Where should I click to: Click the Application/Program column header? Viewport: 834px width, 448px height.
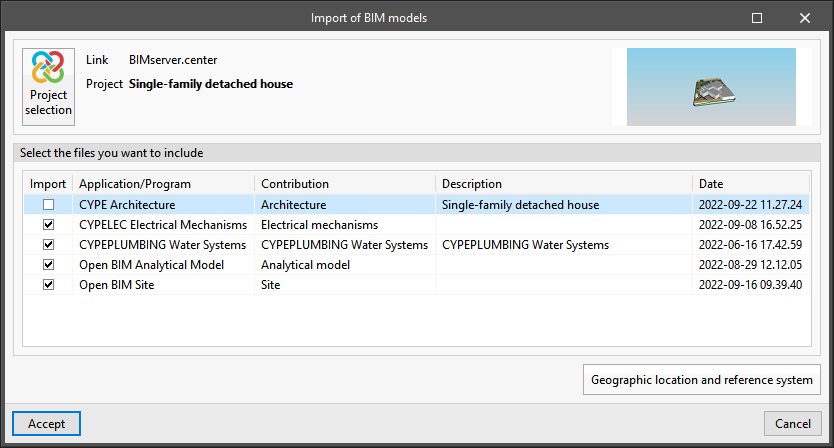134,184
